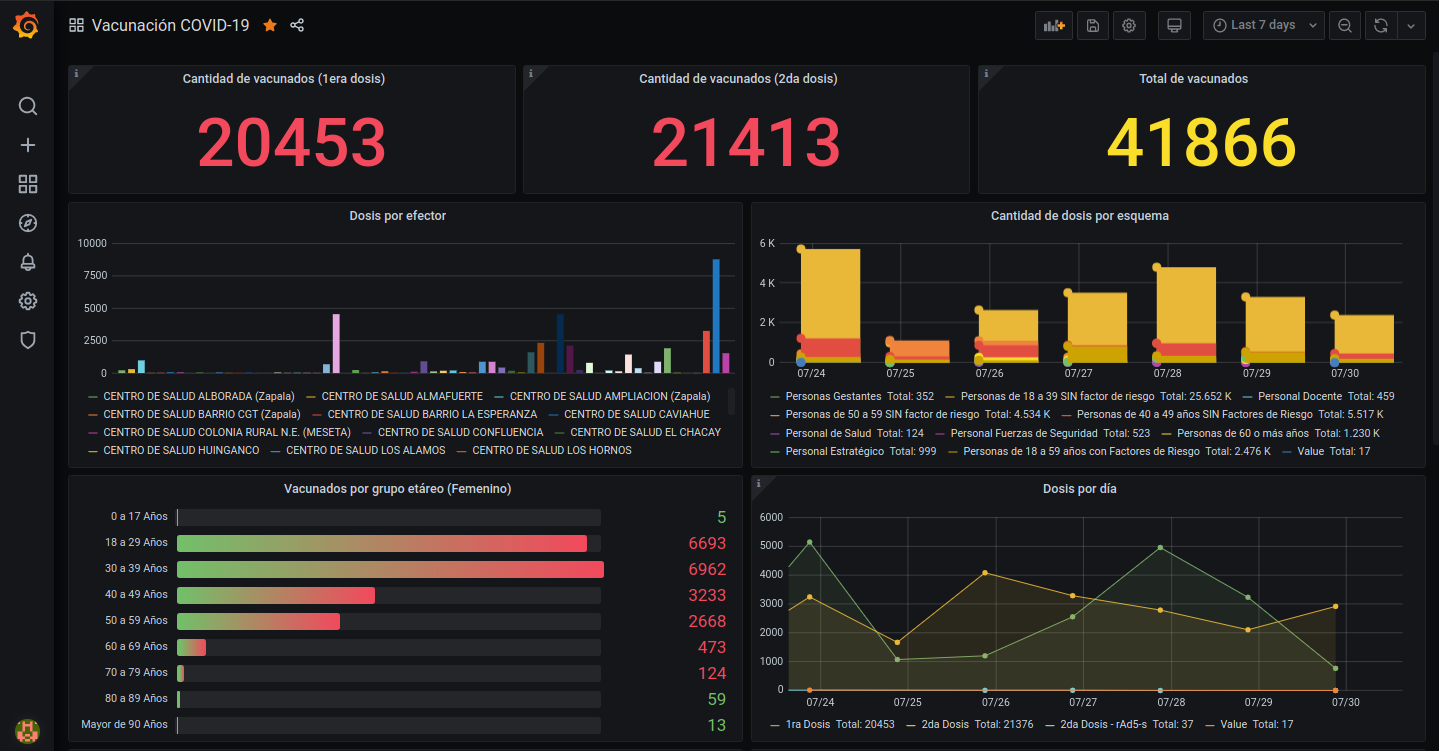Image resolution: width=1439 pixels, height=751 pixels.
Task: Click the Vacunación COVID-19 dashboard title
Action: tap(170, 25)
